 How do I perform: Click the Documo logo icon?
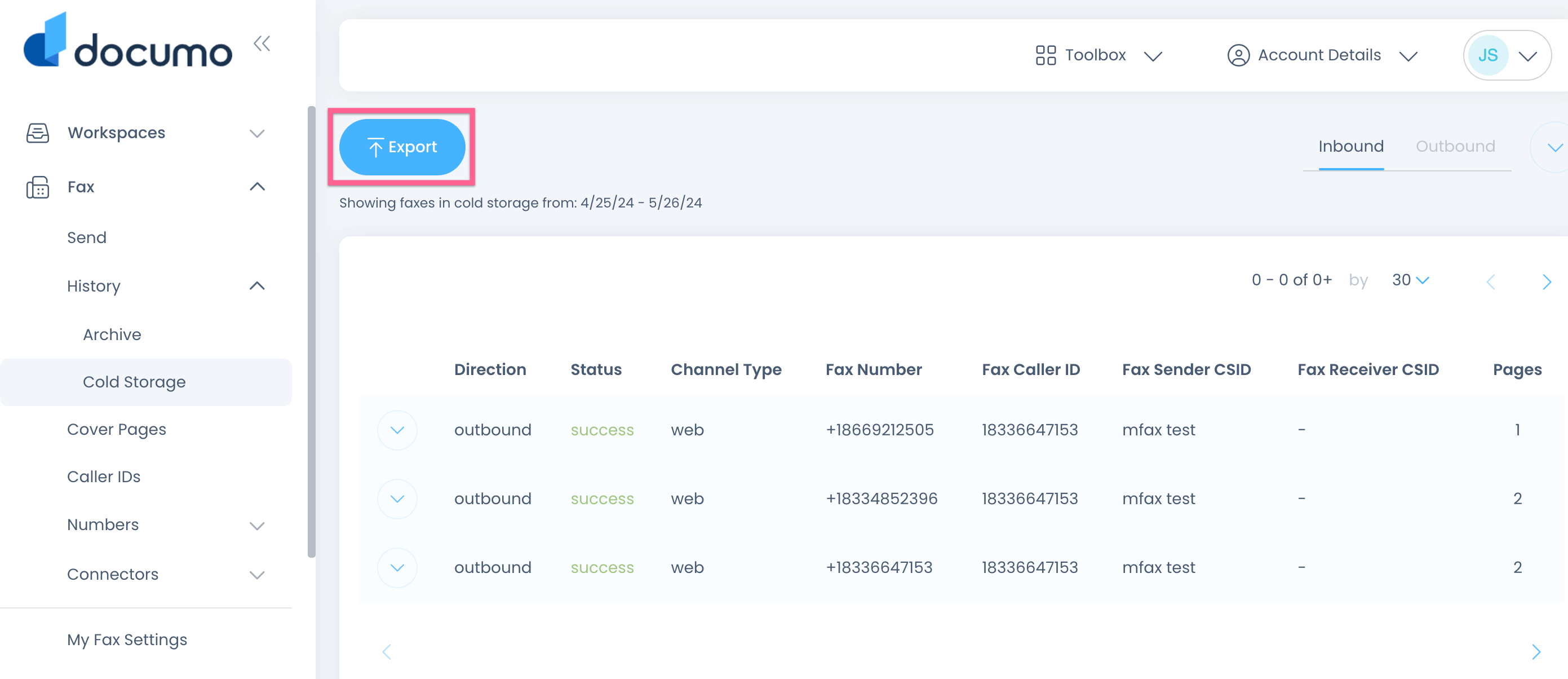click(x=45, y=40)
